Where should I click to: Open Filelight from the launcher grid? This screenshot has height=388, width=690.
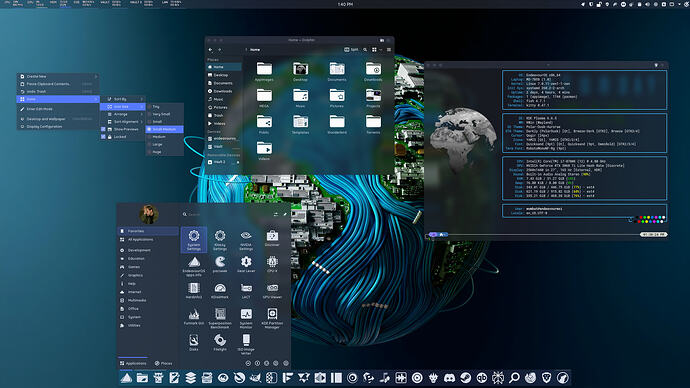(x=220, y=343)
